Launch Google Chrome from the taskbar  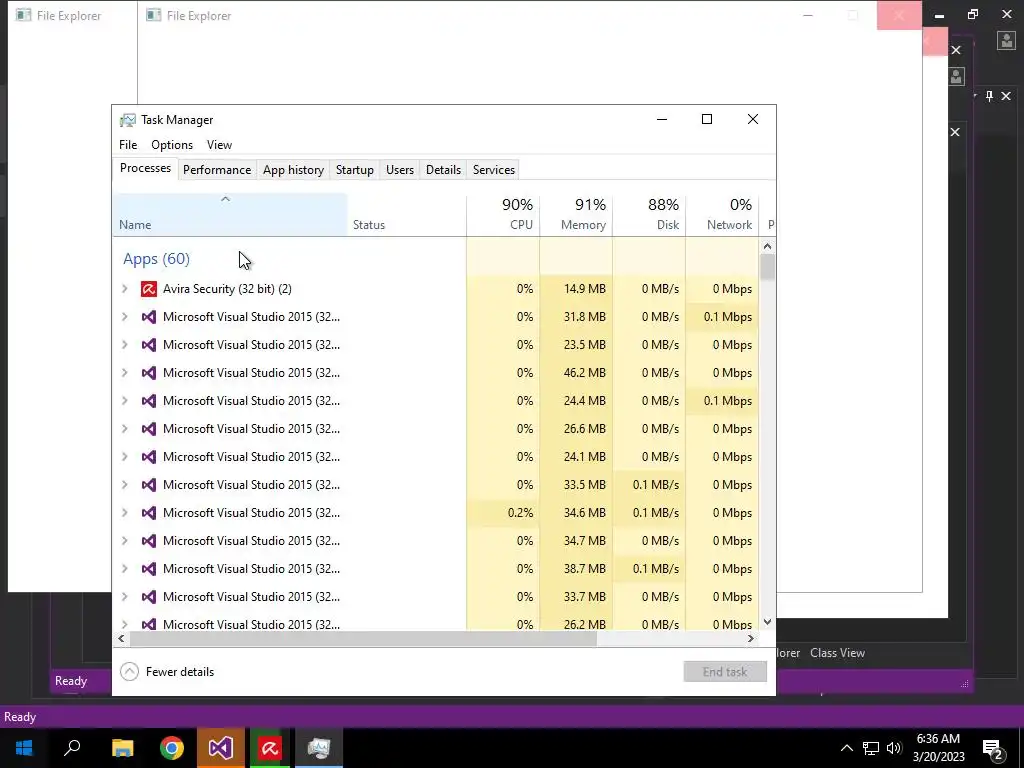tap(172, 748)
